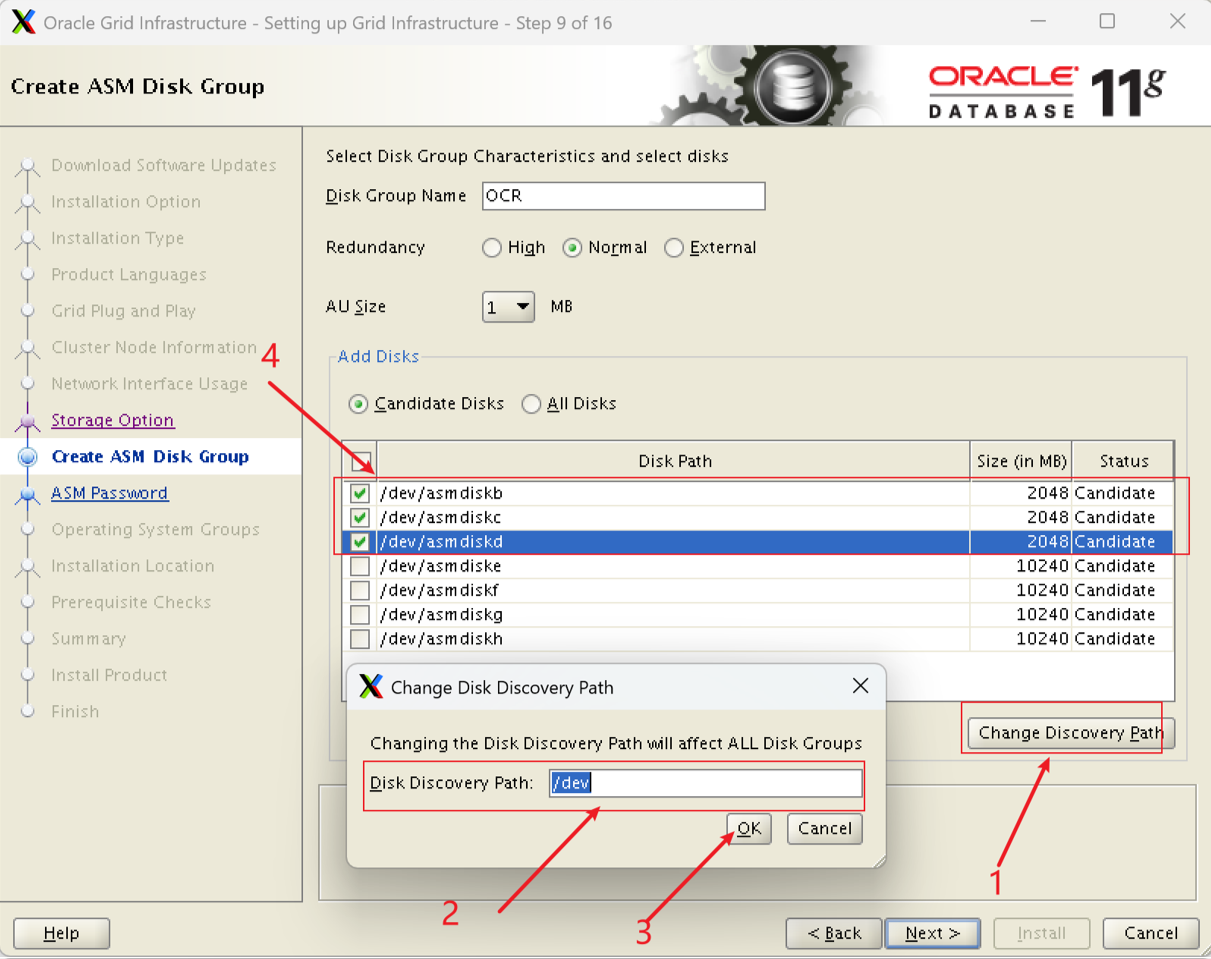Viewport: 1211px width, 959px height.
Task: Select Create ASM Disk Group step
Action: pos(150,457)
